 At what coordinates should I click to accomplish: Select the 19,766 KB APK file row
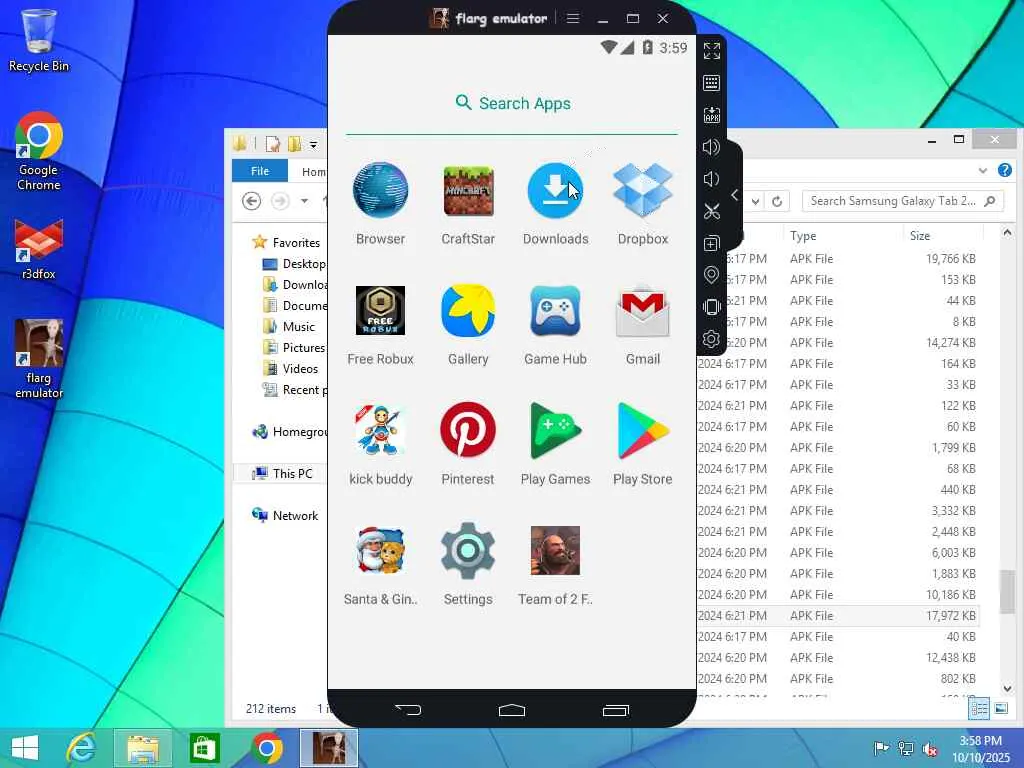tap(839, 259)
